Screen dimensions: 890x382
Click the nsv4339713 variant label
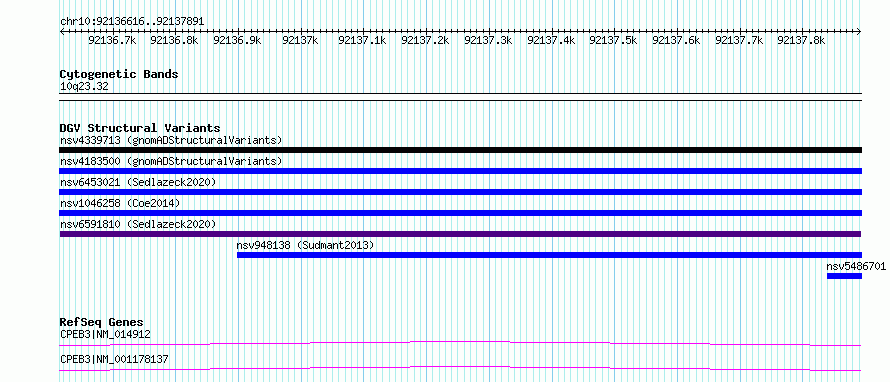click(171, 140)
